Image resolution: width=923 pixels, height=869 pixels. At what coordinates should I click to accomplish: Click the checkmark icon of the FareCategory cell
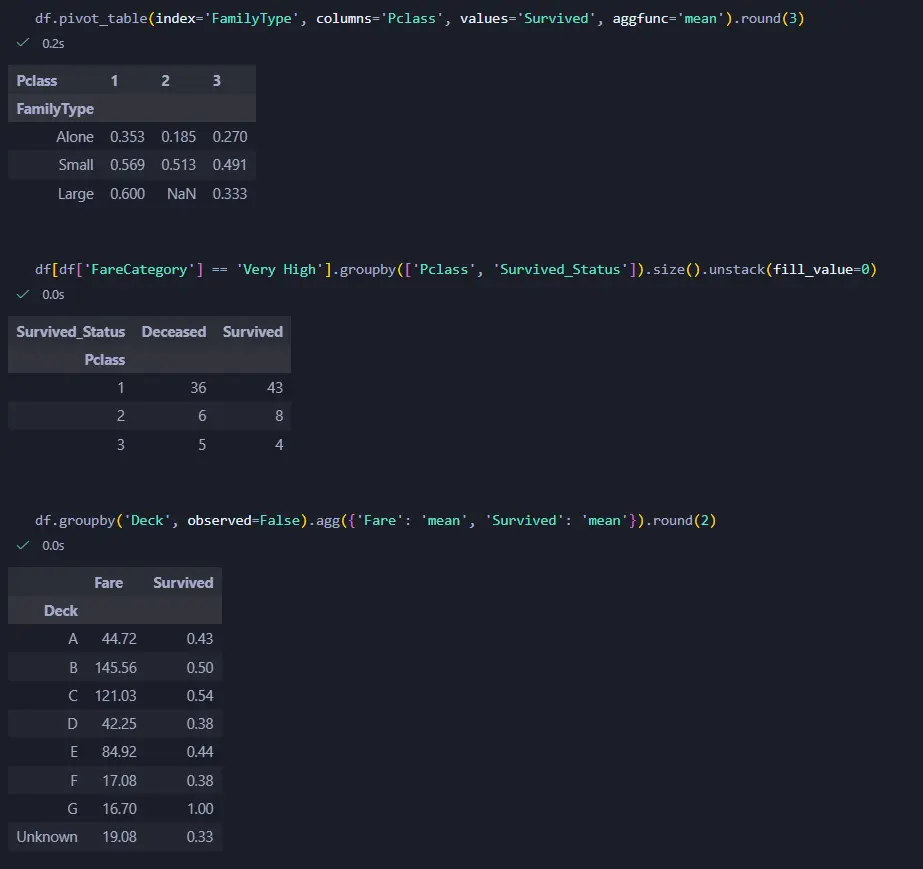click(x=23, y=294)
